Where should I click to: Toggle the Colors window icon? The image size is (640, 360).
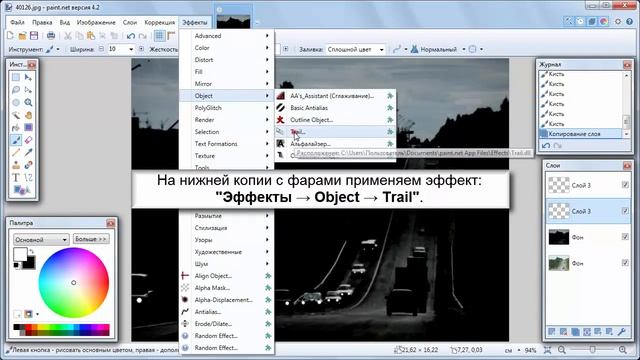pos(604,22)
